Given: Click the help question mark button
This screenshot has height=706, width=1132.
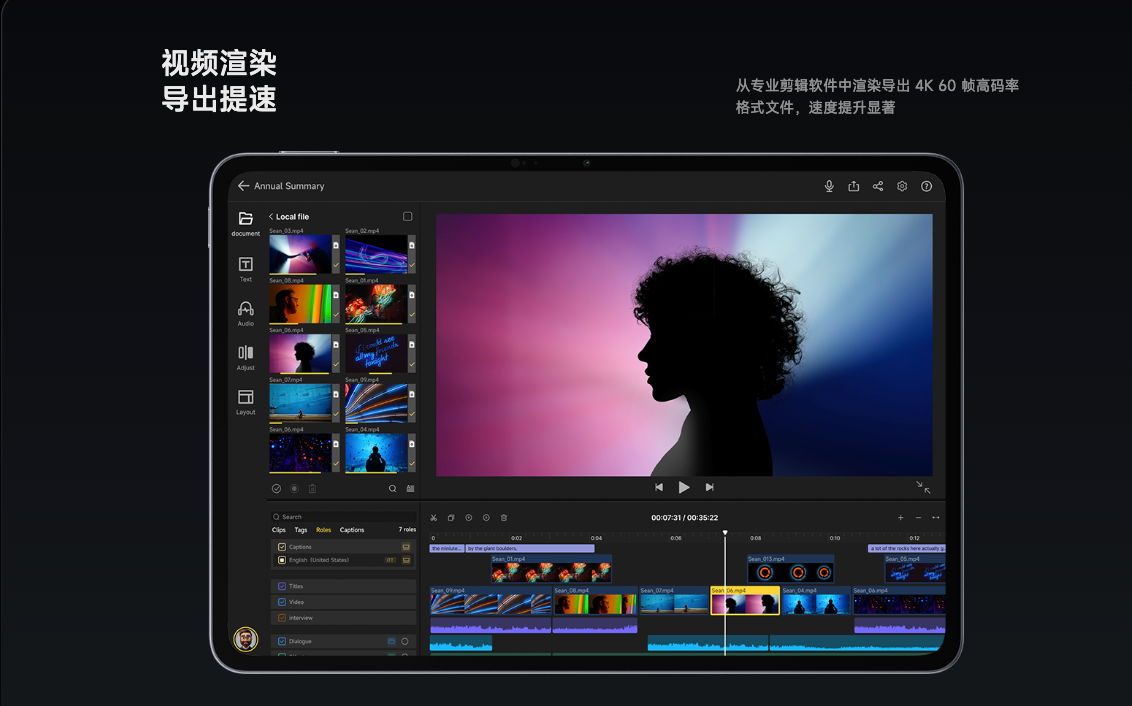Looking at the screenshot, I should [x=926, y=186].
